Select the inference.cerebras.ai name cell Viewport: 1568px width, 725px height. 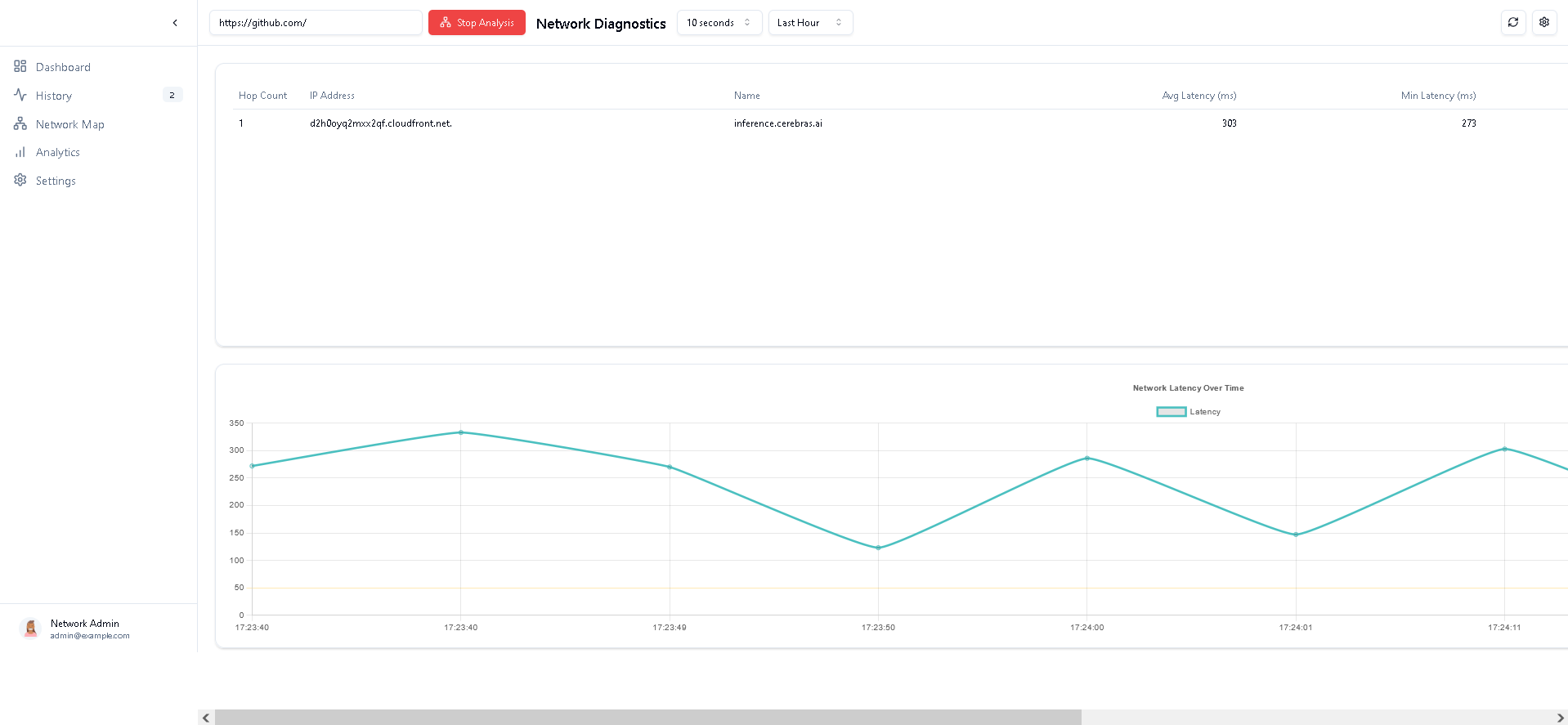[778, 123]
